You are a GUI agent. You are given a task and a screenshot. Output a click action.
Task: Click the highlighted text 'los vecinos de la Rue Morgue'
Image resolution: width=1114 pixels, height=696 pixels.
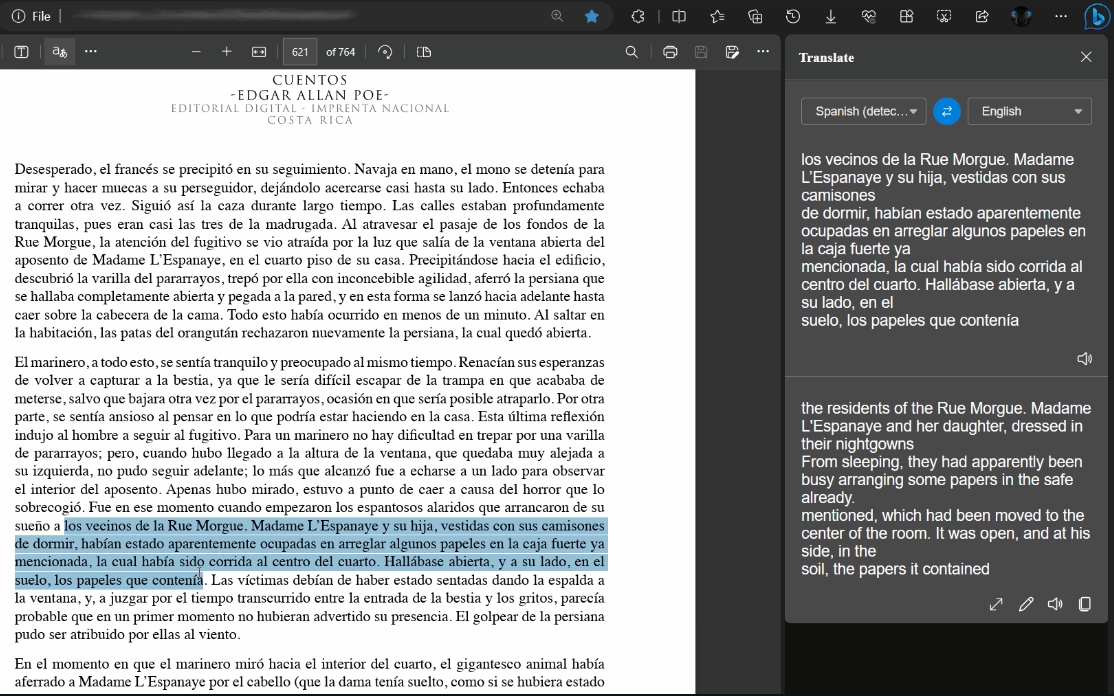click(x=154, y=526)
